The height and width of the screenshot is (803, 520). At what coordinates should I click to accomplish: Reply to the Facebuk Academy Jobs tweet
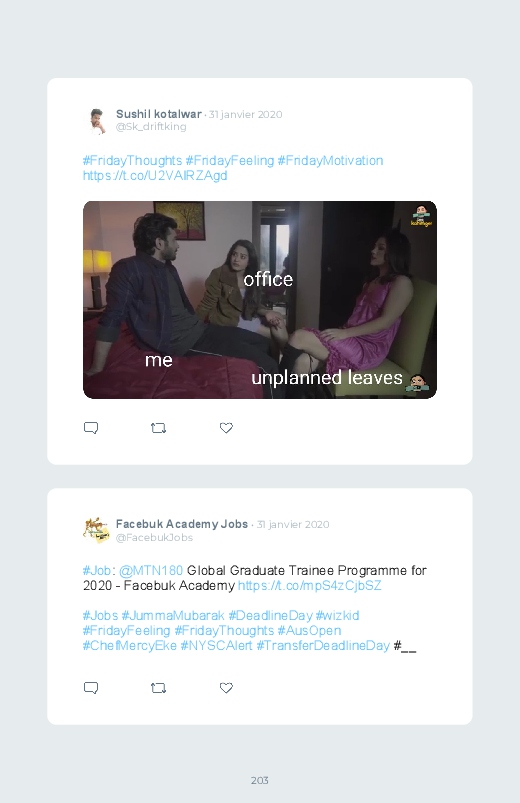pyautogui.click(x=91, y=688)
